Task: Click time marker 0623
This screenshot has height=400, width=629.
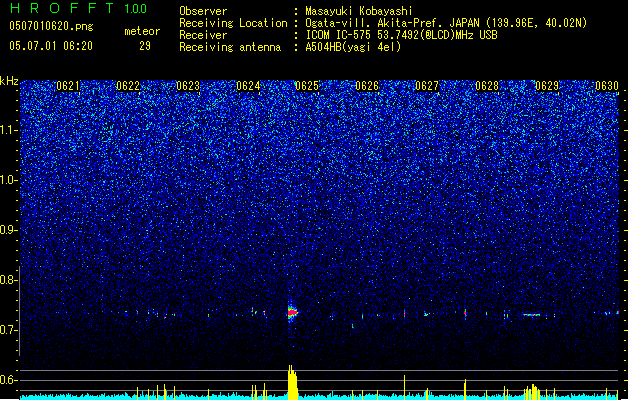Action: [x=188, y=86]
